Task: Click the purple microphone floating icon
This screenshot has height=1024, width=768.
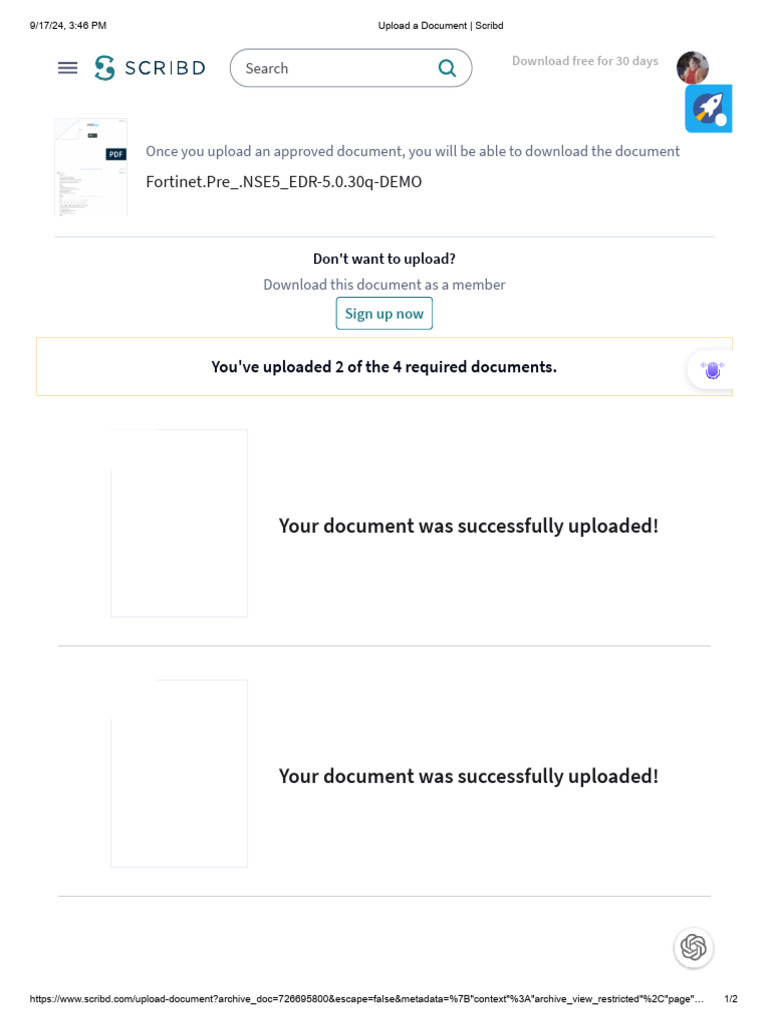Action: [x=712, y=370]
